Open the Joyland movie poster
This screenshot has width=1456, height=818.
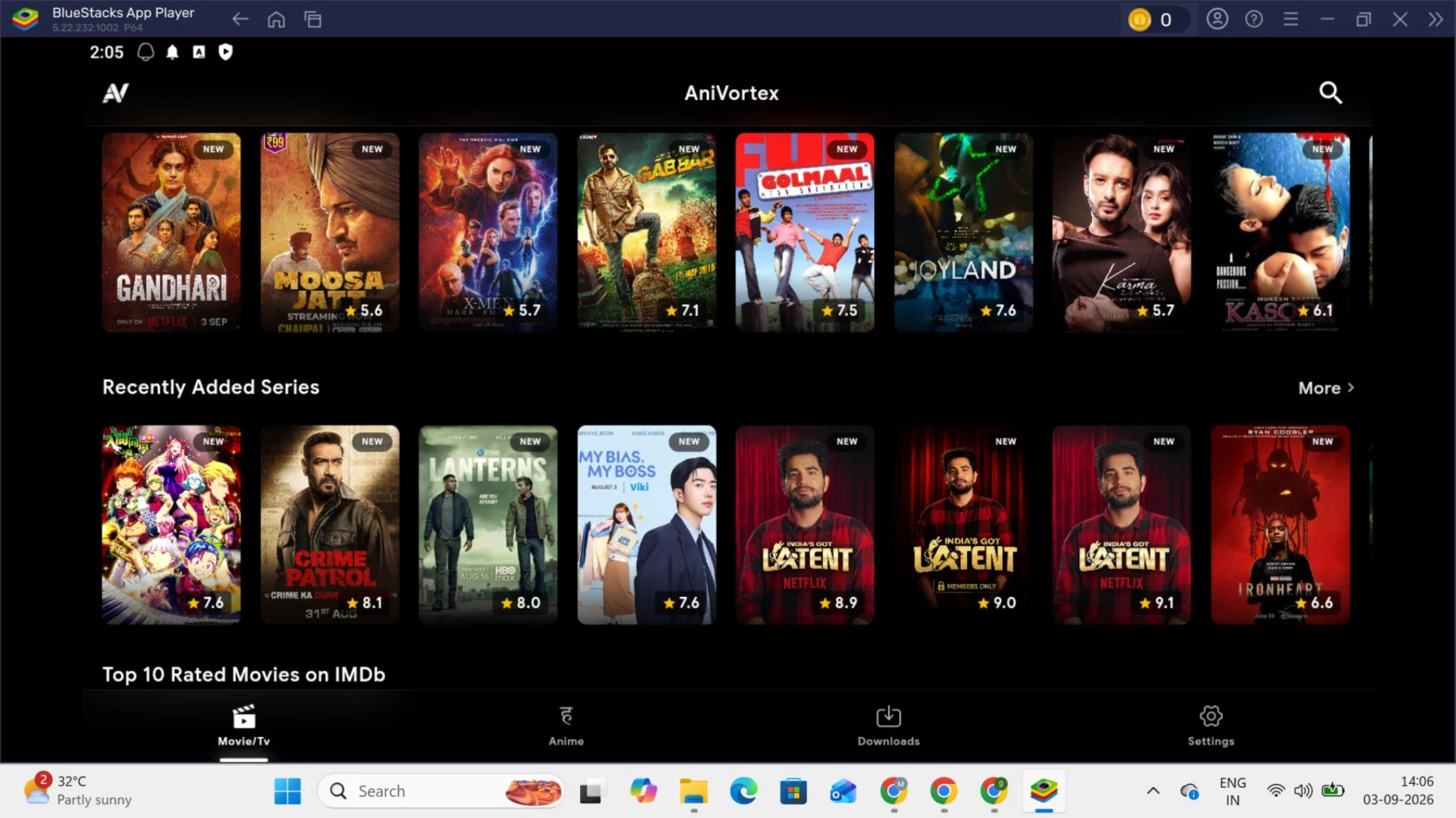[x=964, y=232]
